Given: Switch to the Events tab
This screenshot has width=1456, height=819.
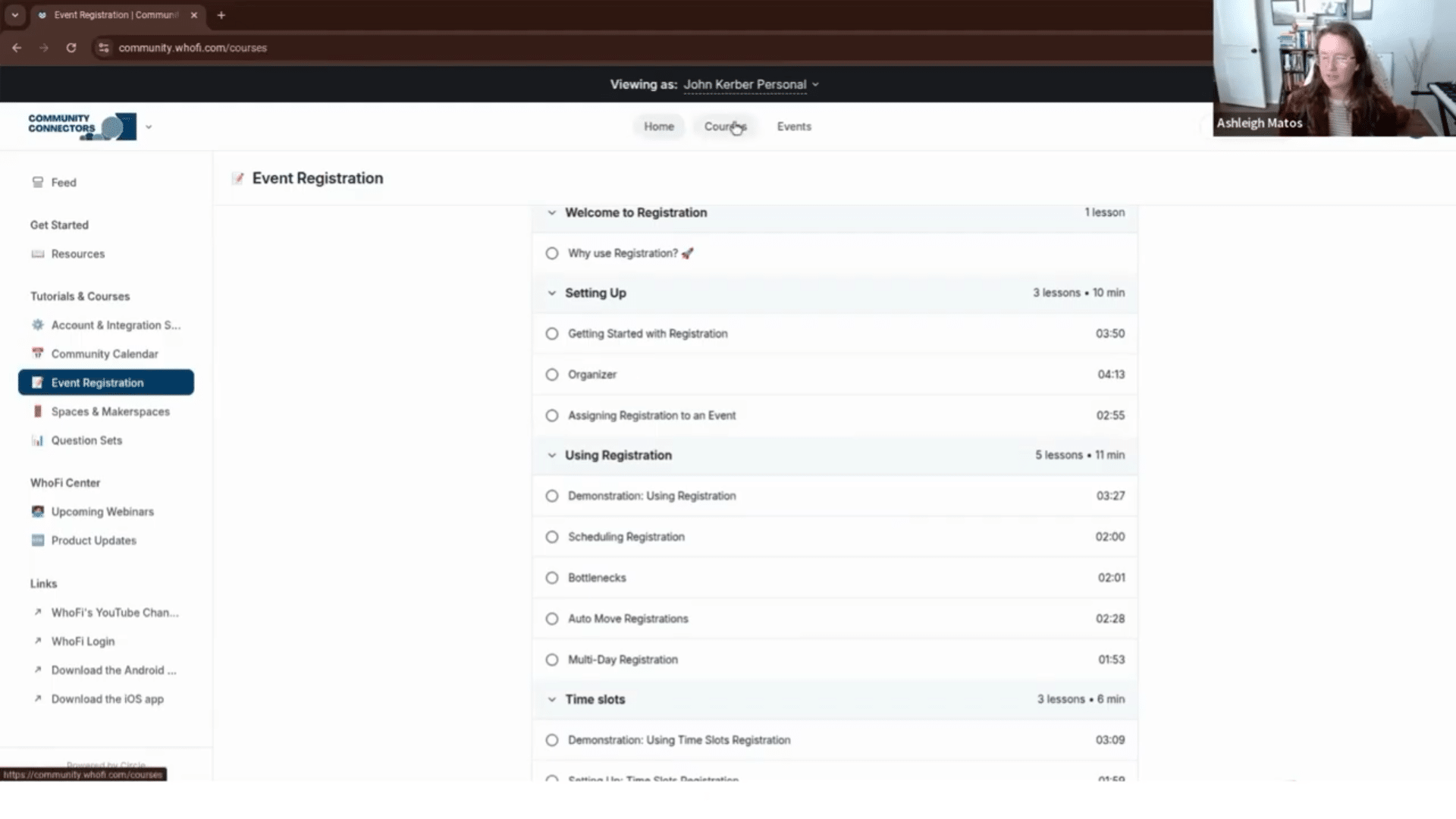Looking at the screenshot, I should pos(794,127).
